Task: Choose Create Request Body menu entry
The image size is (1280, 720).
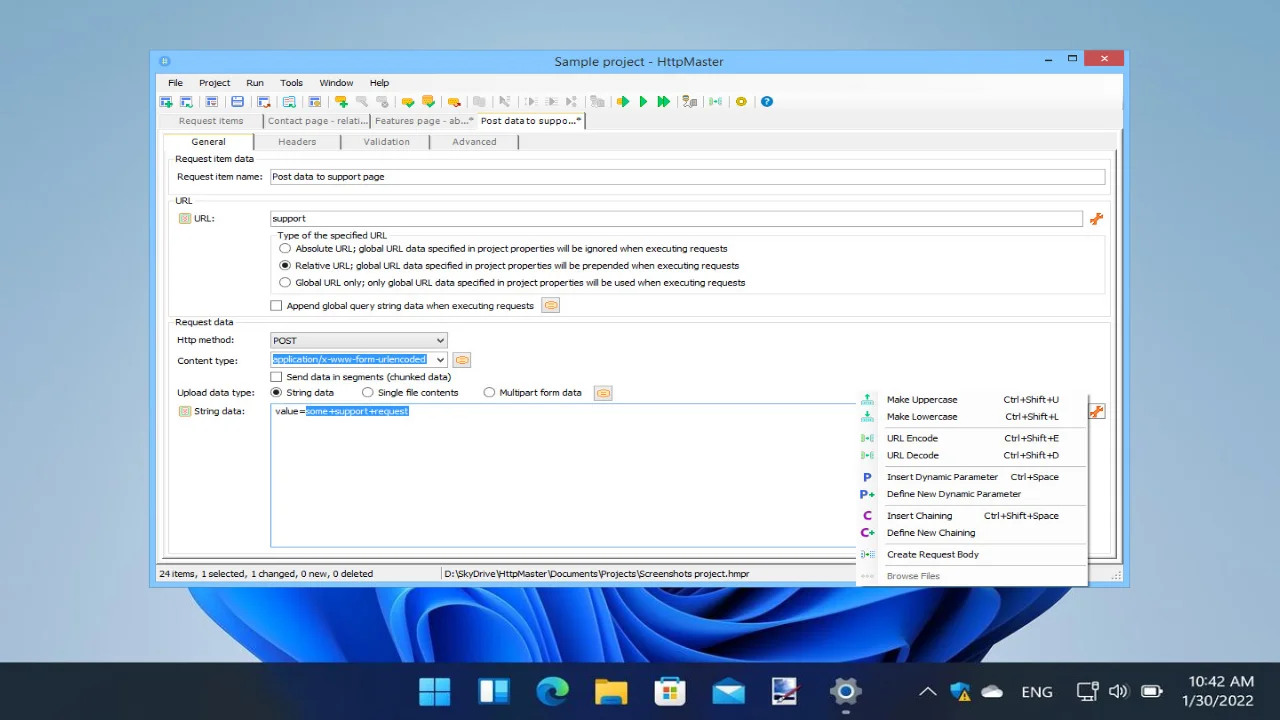Action: (972, 554)
